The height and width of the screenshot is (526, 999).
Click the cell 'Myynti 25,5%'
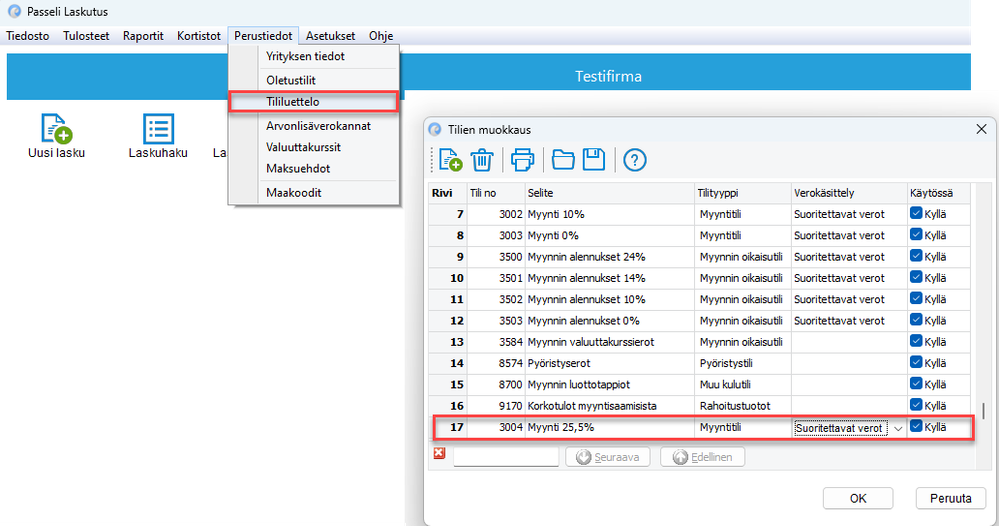[610, 427]
